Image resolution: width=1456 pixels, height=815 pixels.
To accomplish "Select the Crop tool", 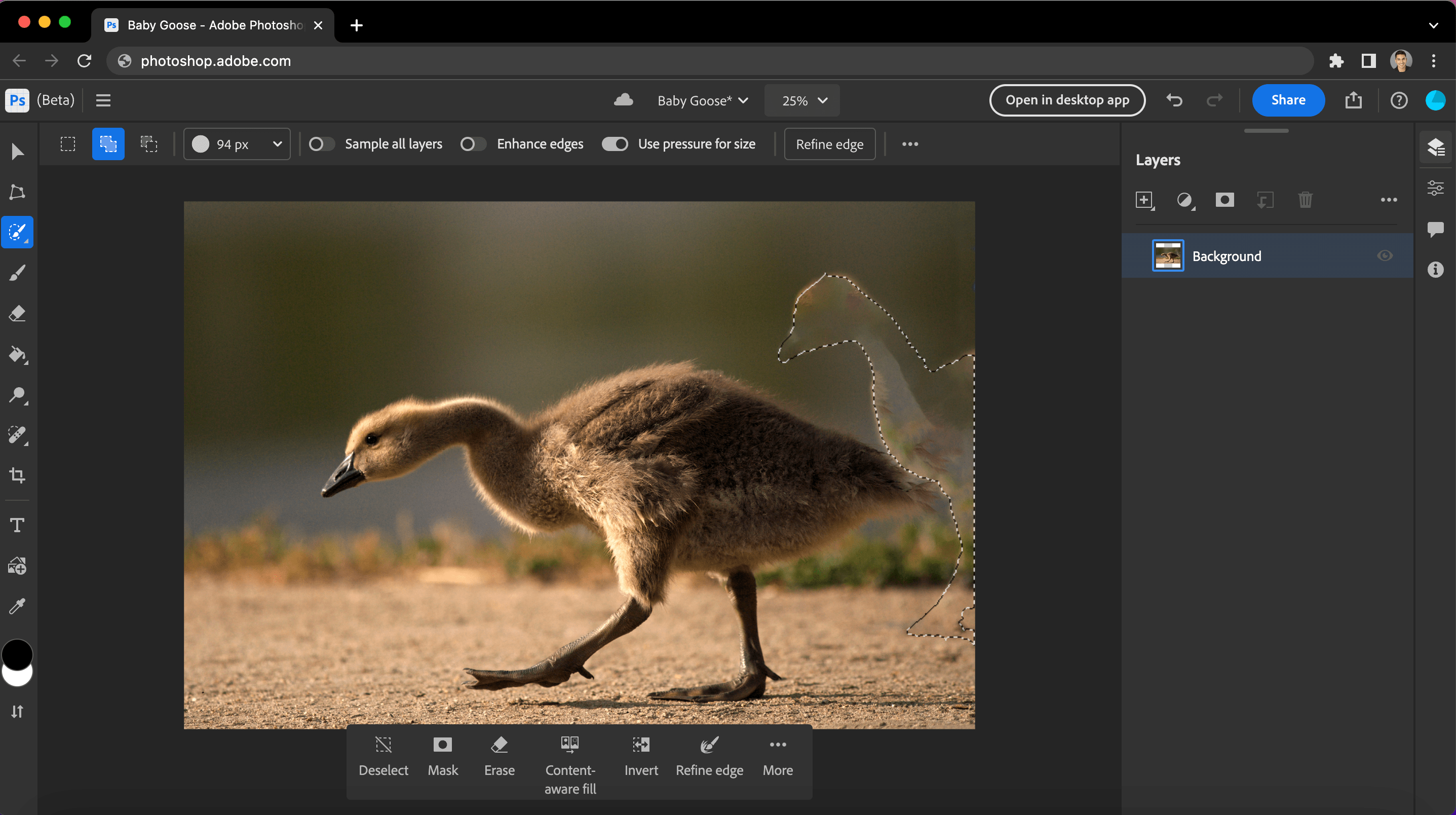I will [18, 475].
